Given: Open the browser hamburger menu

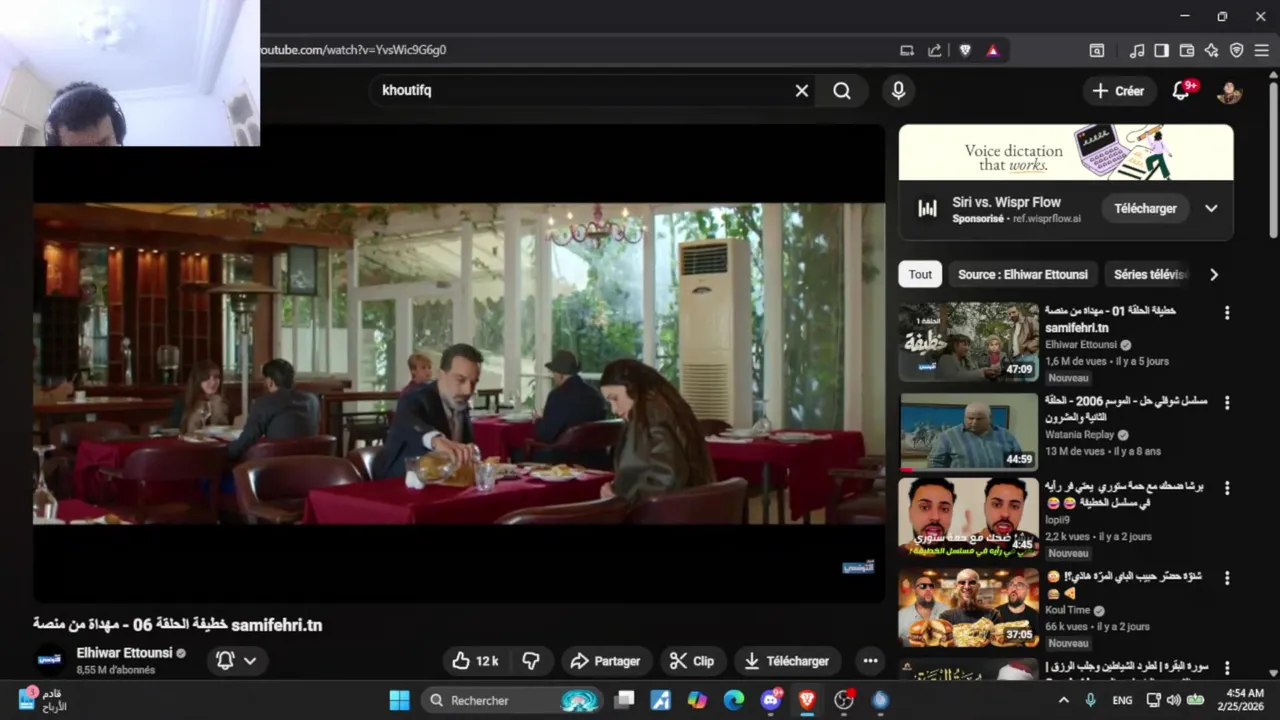Looking at the screenshot, I should point(1262,50).
